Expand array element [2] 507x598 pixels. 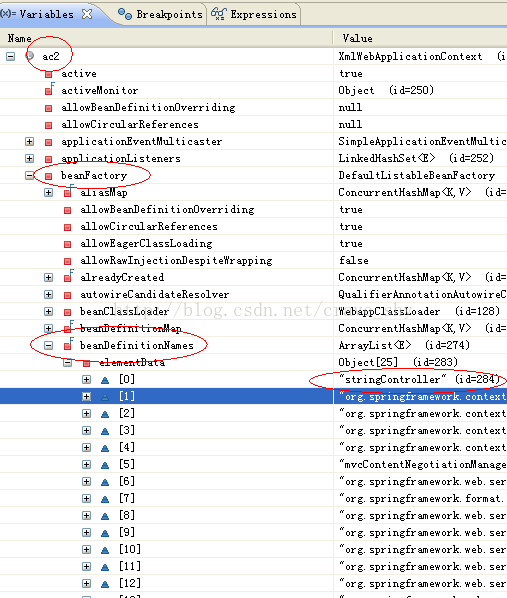pos(87,413)
